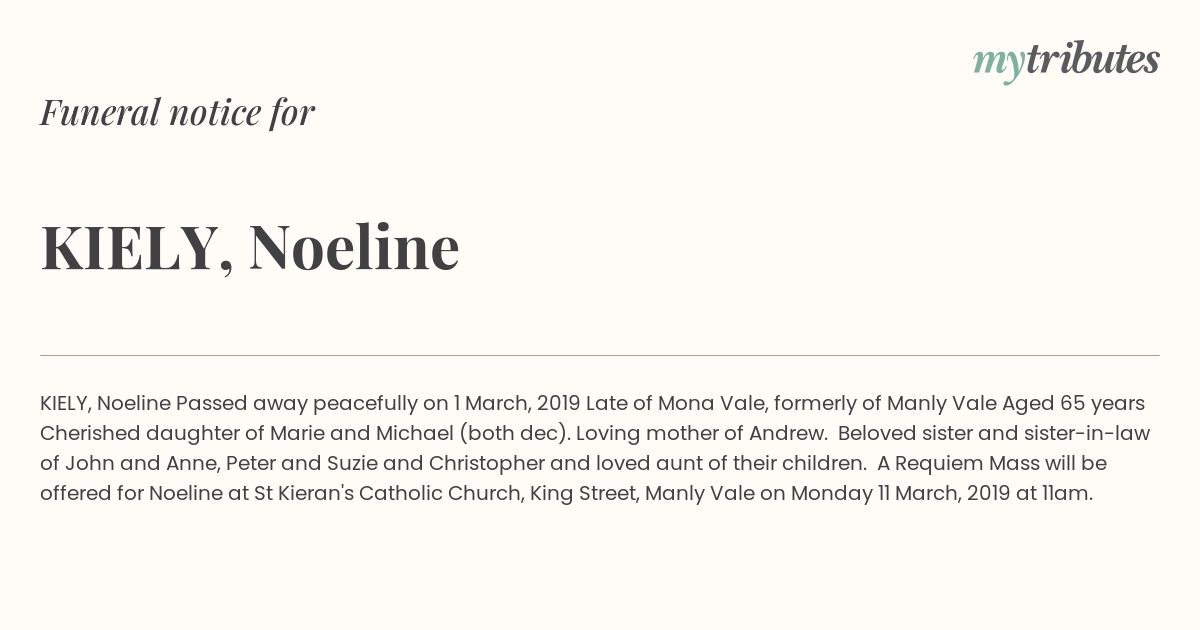Click the name 'Noeline' in the title

354,246
